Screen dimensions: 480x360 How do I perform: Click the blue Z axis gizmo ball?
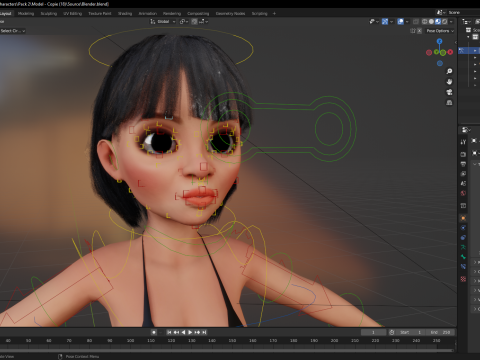(439, 41)
